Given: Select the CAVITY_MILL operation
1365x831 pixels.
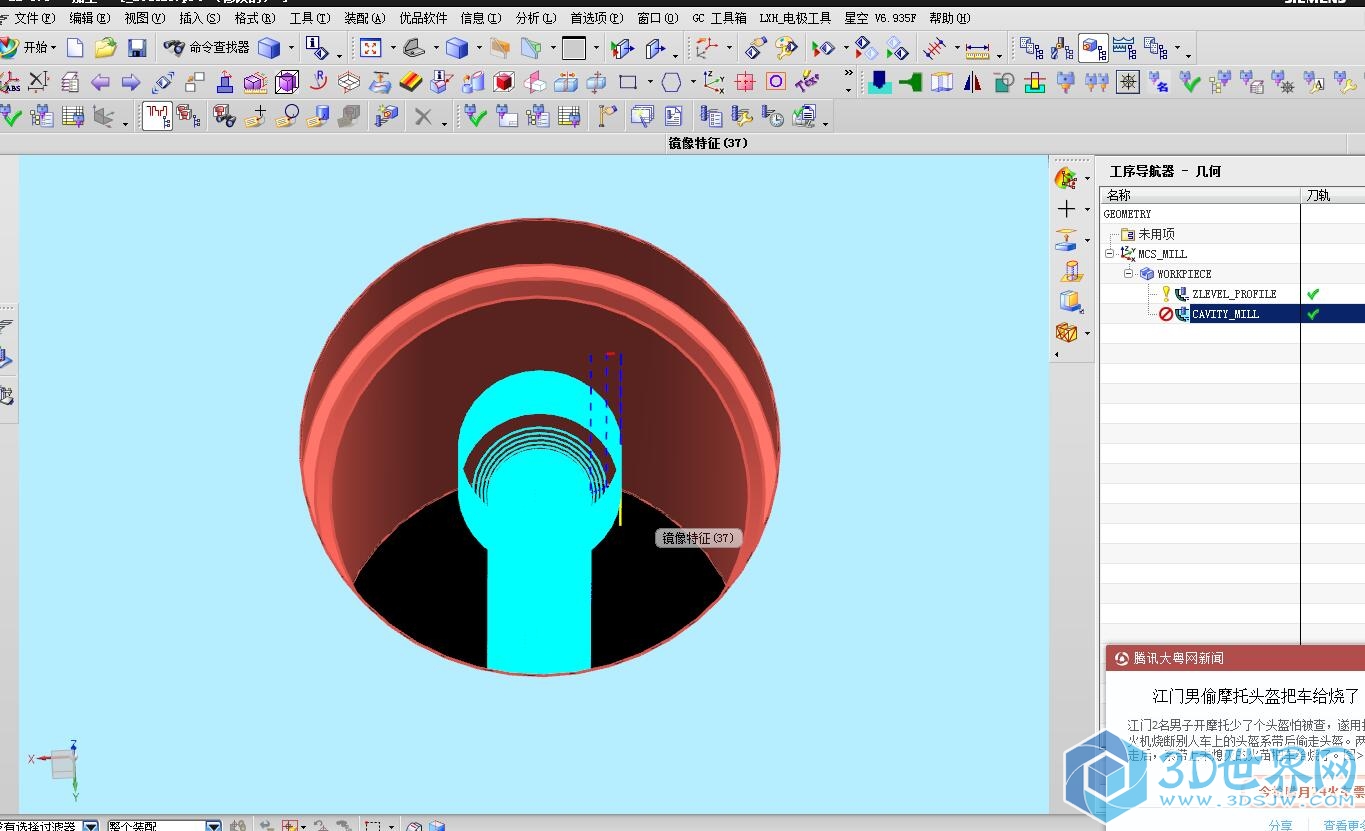Looking at the screenshot, I should [1226, 314].
